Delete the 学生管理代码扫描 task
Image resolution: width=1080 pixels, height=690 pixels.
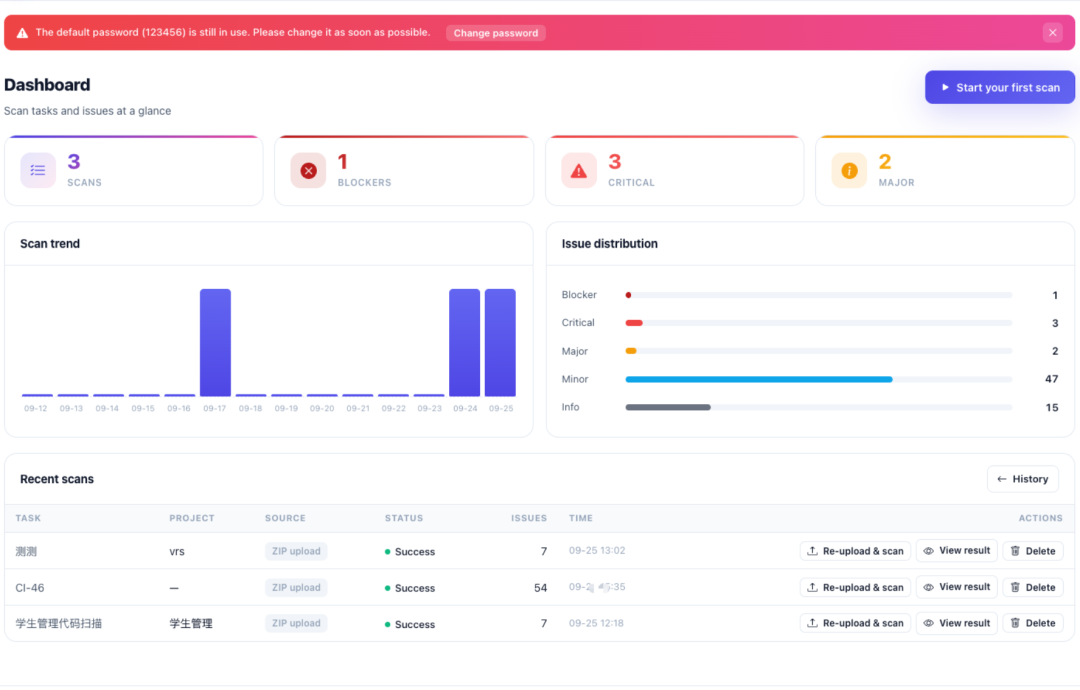[x=1032, y=623]
